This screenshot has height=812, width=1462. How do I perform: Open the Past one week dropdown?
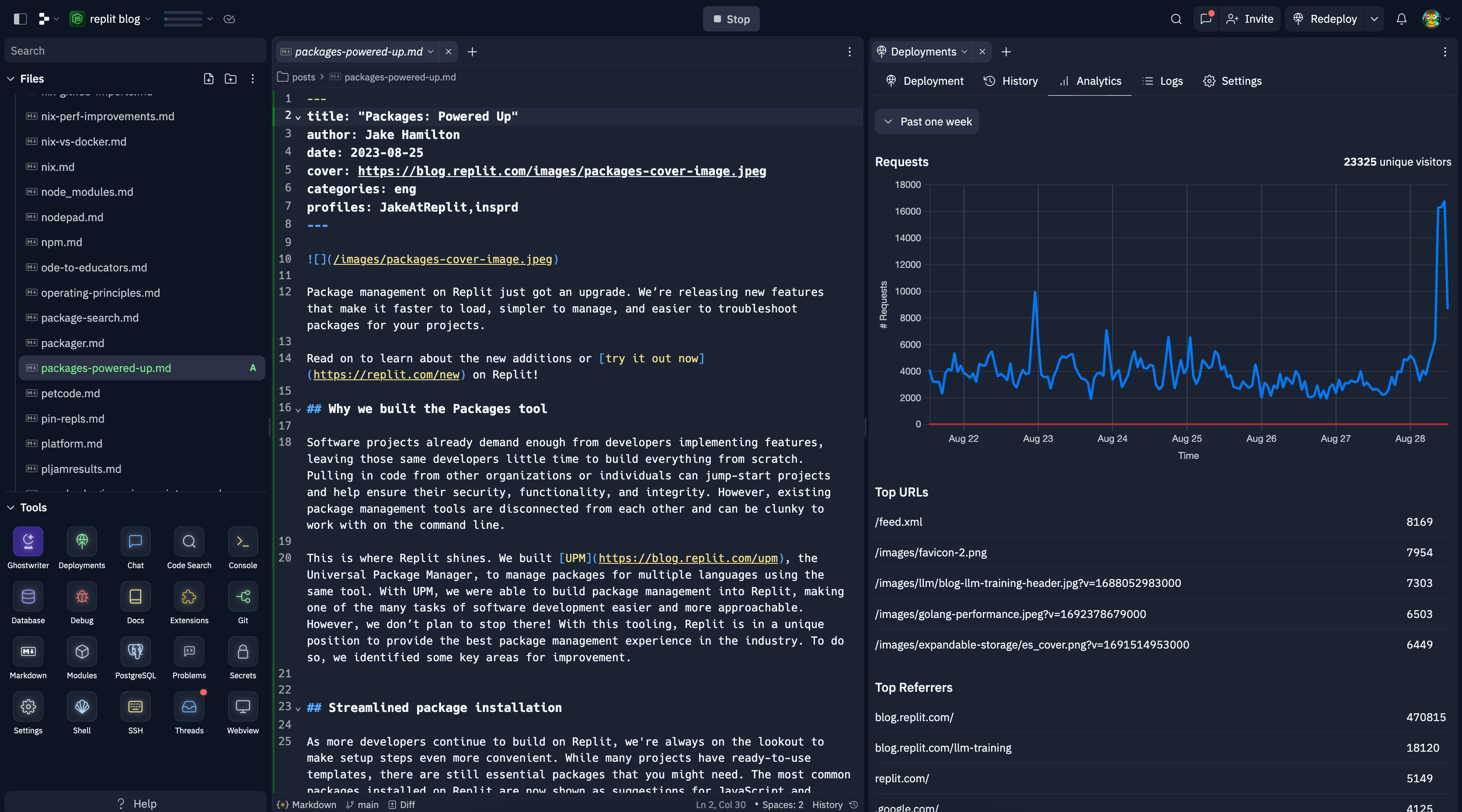click(x=926, y=122)
